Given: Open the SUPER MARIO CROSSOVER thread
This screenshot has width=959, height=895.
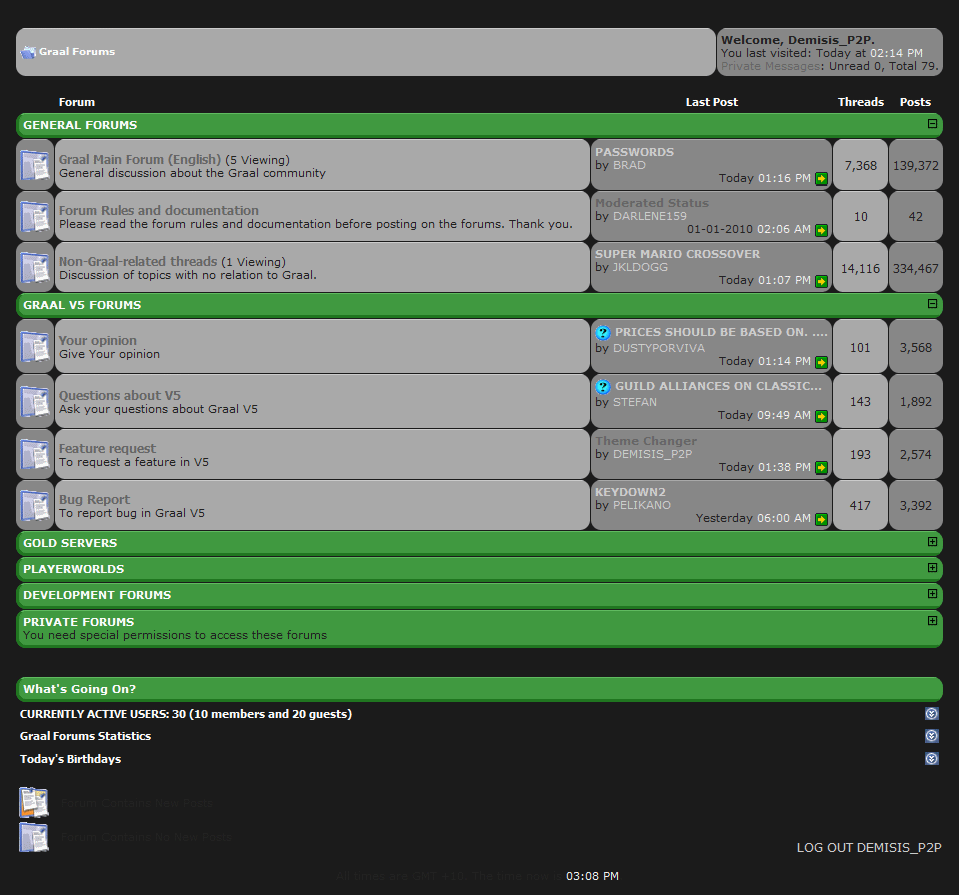Looking at the screenshot, I should (x=678, y=254).
